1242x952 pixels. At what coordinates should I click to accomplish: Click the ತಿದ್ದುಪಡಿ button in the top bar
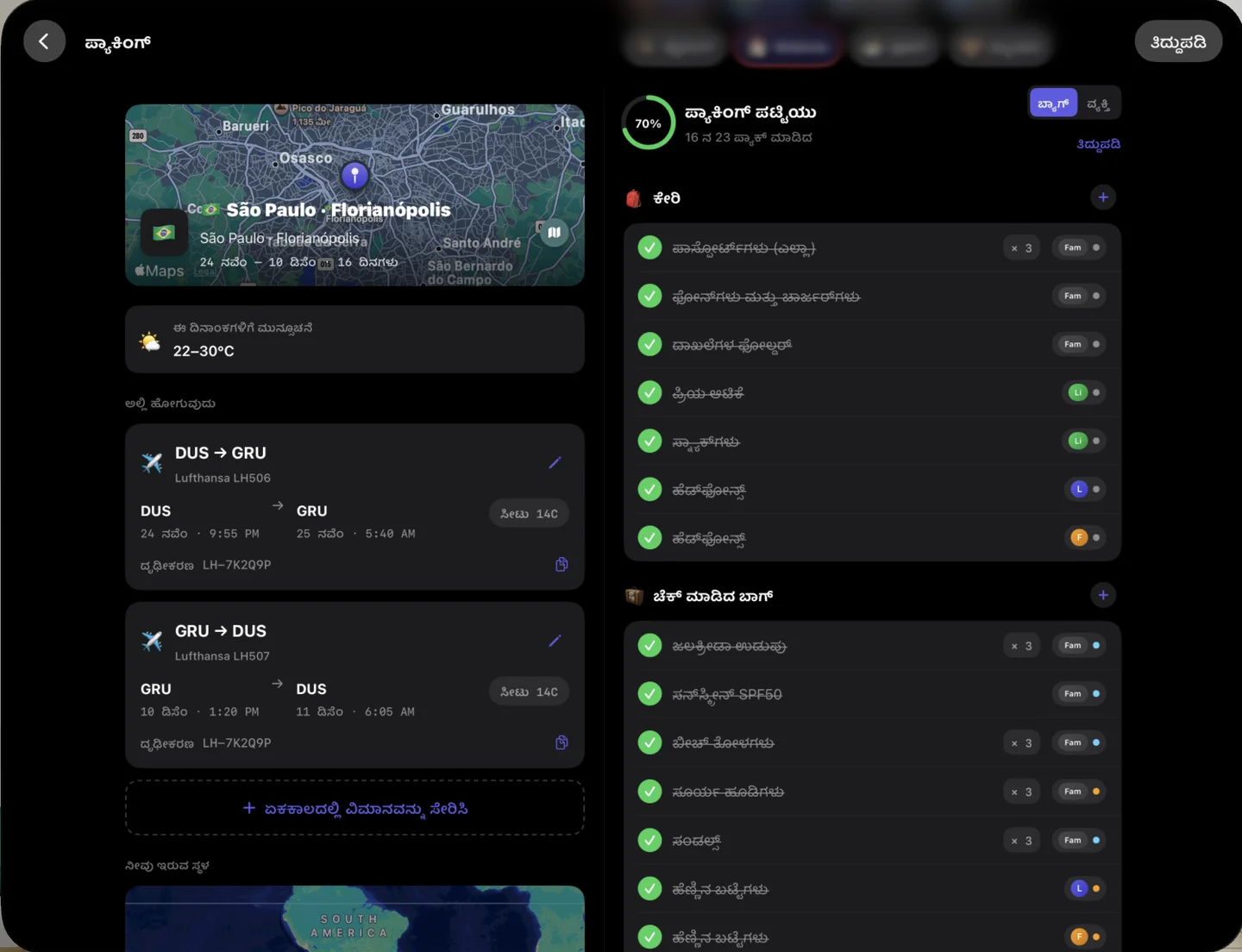1178,41
